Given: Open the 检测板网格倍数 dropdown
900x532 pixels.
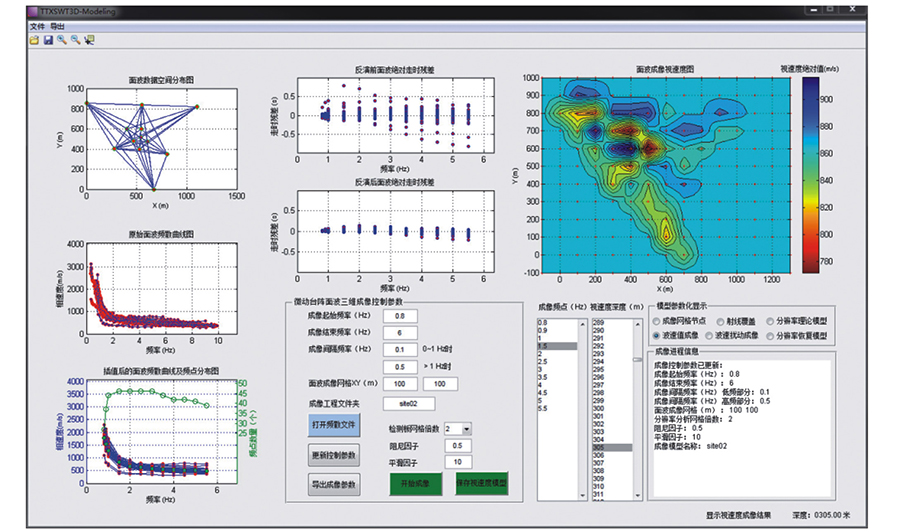Looking at the screenshot, I should (467, 428).
